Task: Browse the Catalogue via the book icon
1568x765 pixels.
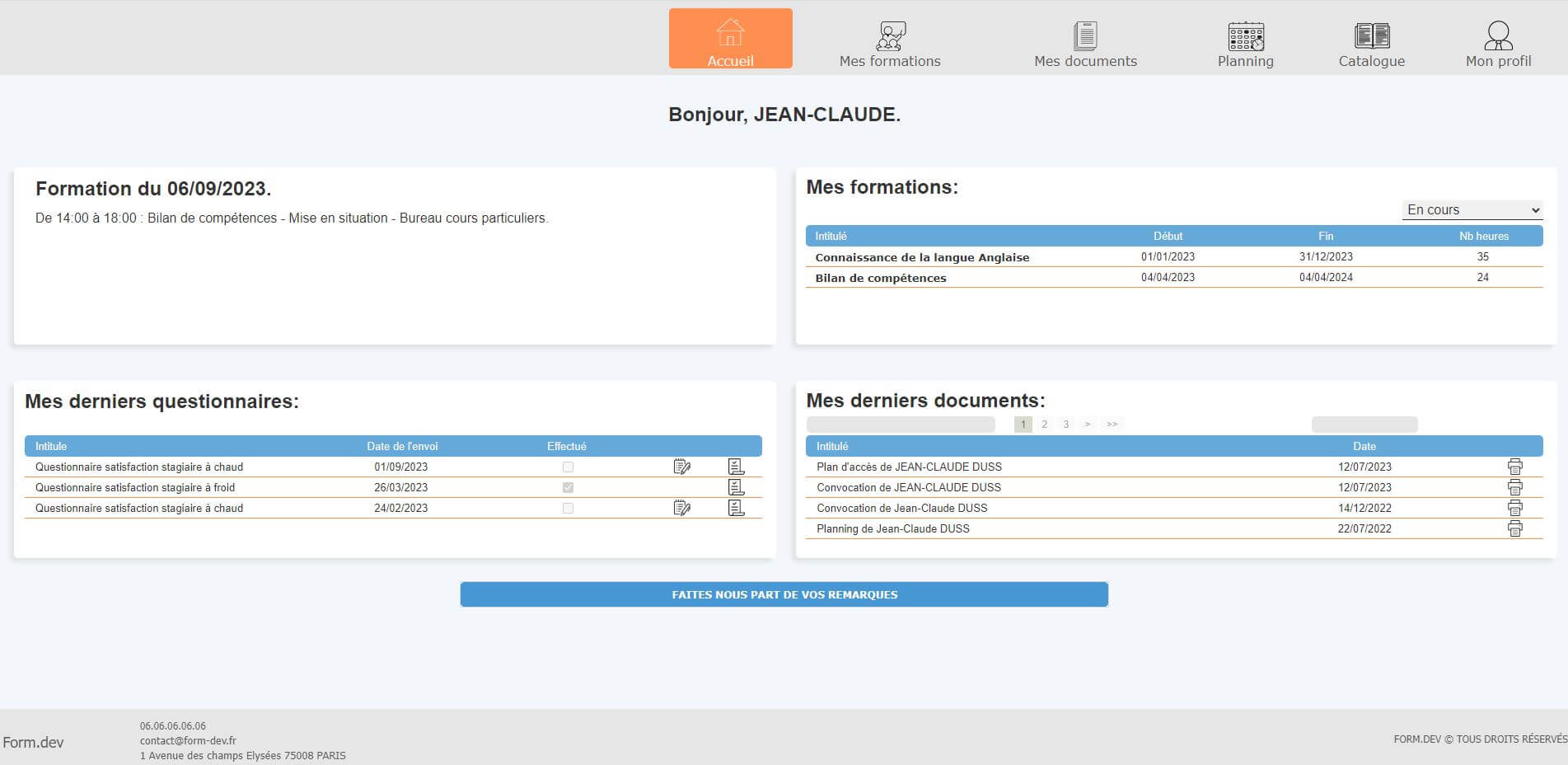Action: tap(1371, 37)
